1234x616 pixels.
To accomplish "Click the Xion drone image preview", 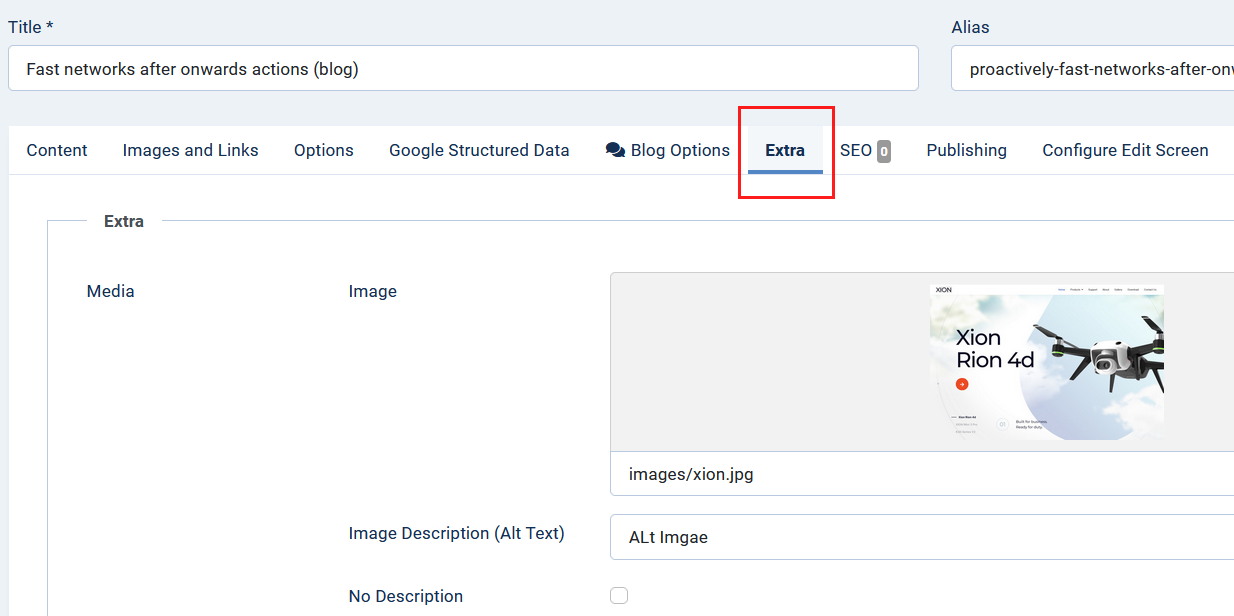I will click(1046, 362).
